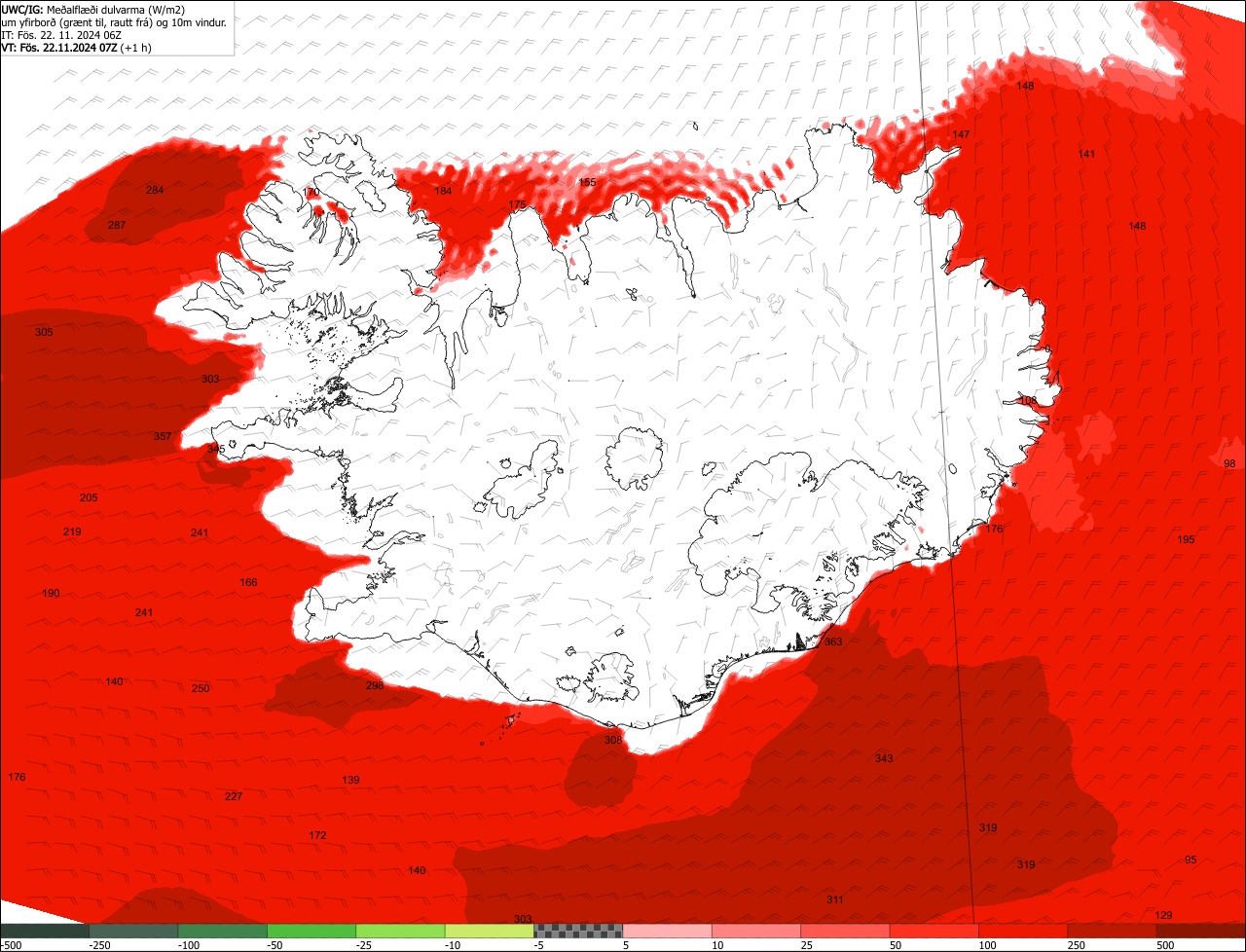Image resolution: width=1246 pixels, height=952 pixels.
Task: Select the 175 value on the north coast
Action: (517, 204)
